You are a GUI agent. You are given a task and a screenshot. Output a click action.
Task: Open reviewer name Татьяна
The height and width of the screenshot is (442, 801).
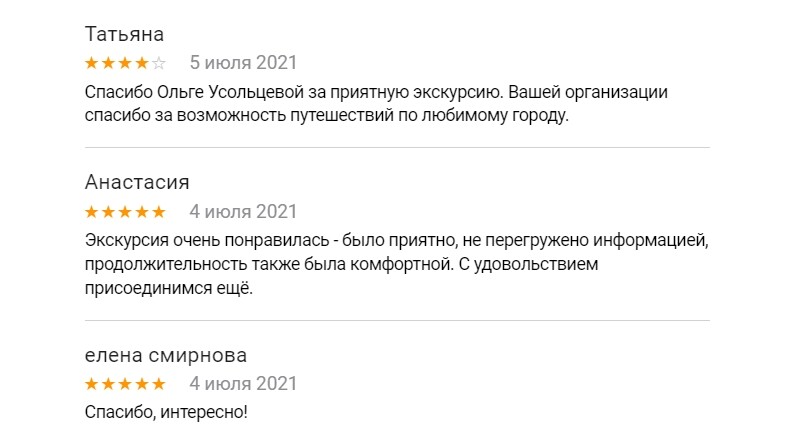(x=124, y=34)
